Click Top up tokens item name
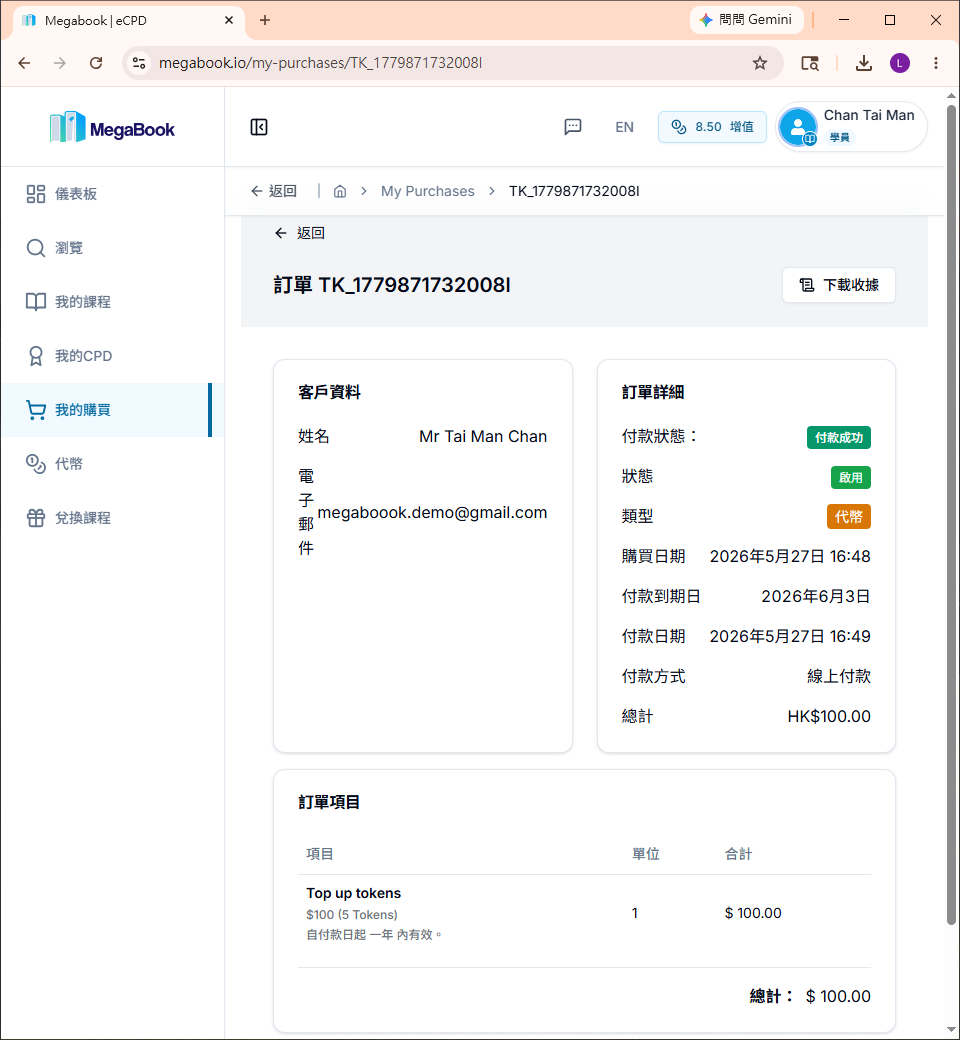This screenshot has height=1040, width=960. (x=354, y=893)
